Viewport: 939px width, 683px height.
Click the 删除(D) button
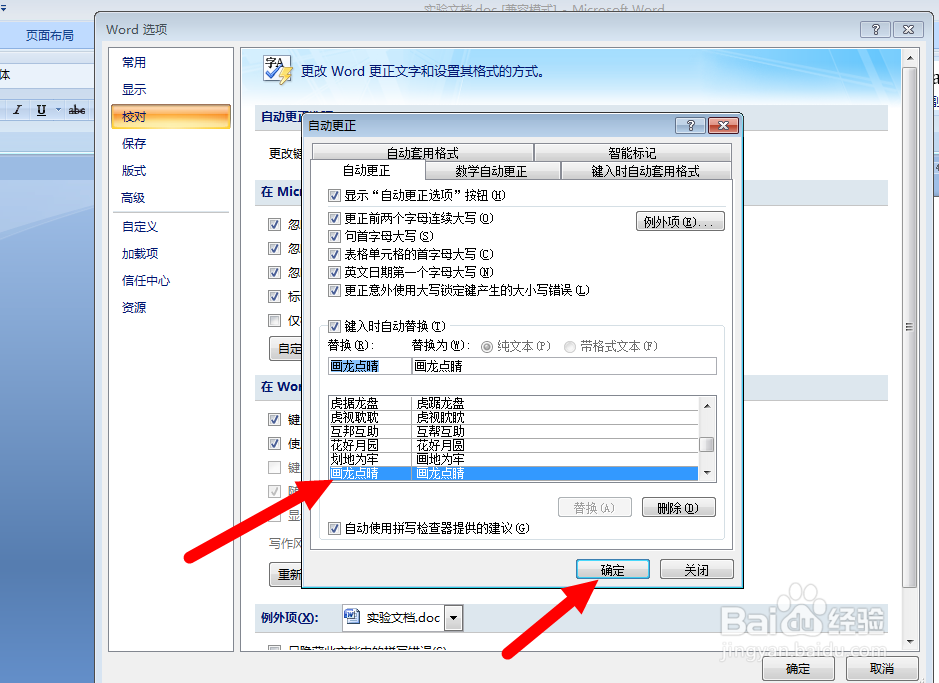tap(678, 508)
